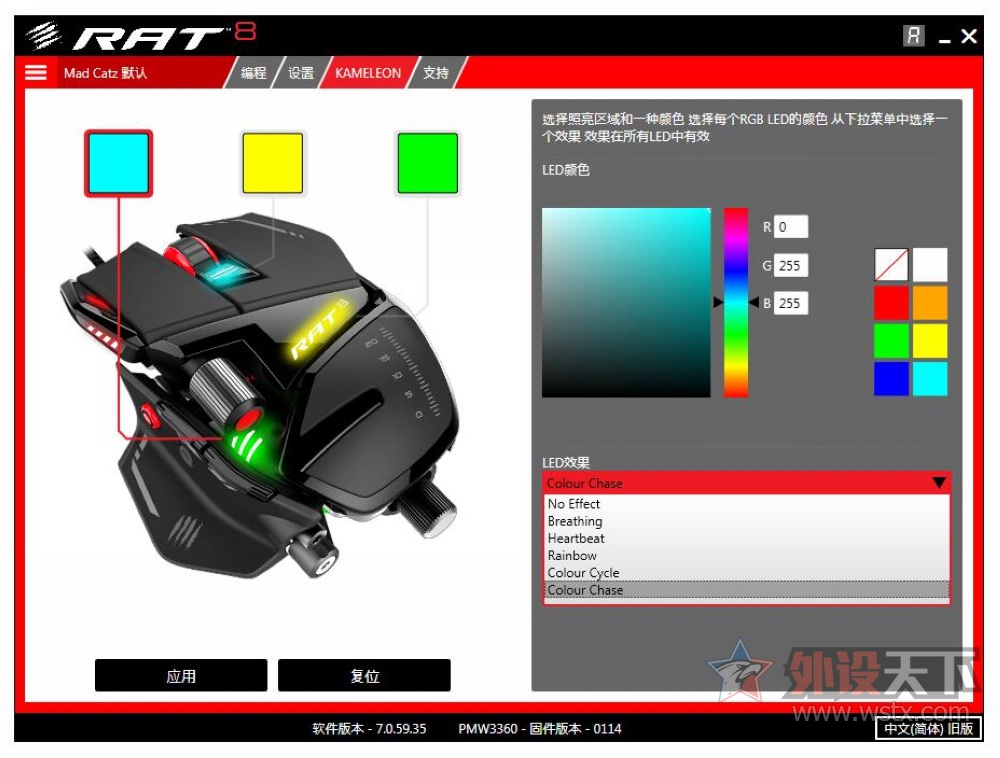Image resolution: width=1000 pixels, height=758 pixels.
Task: Select Rainbow from the effect list
Action: tap(572, 555)
